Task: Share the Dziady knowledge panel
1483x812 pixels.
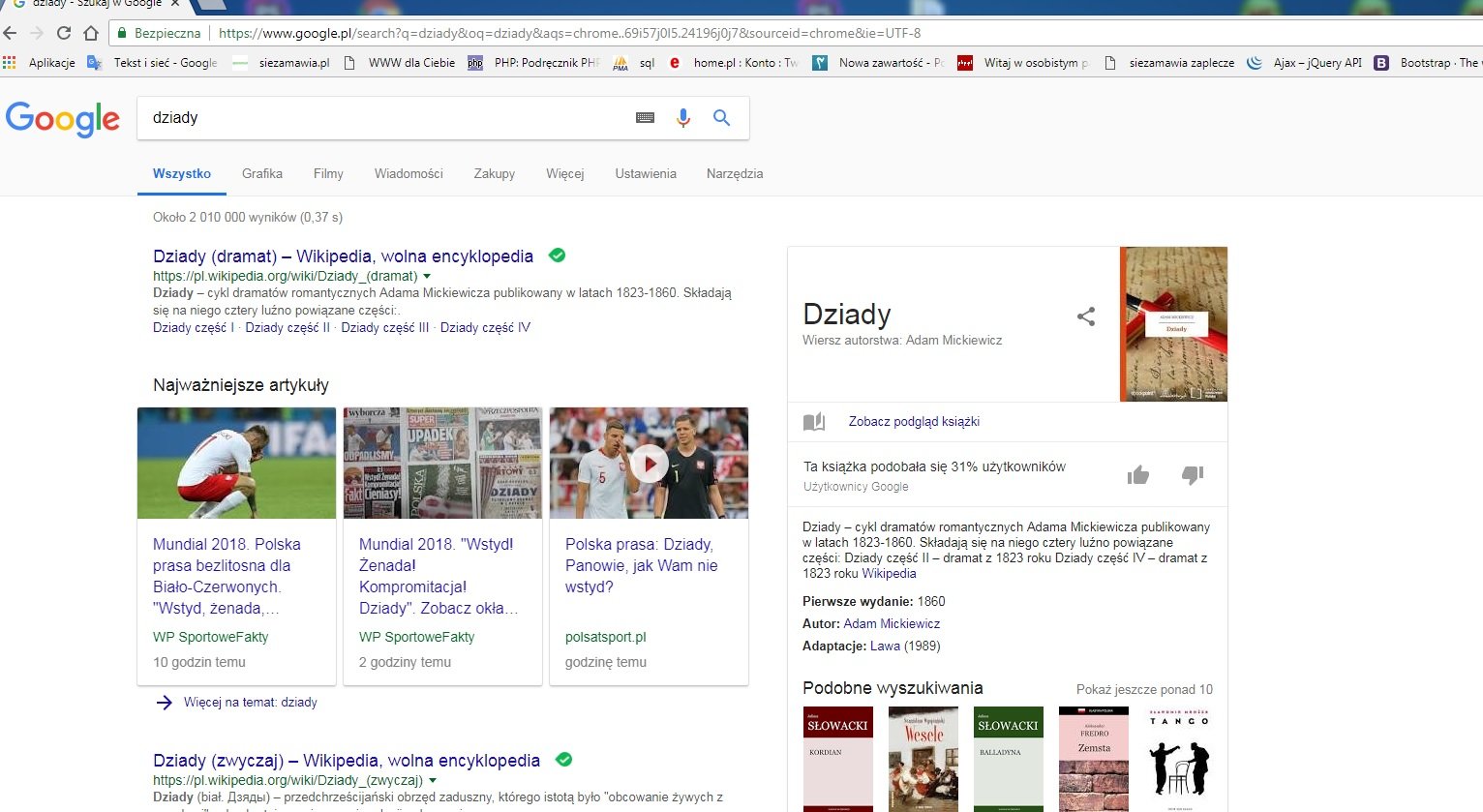Action: [1086, 316]
